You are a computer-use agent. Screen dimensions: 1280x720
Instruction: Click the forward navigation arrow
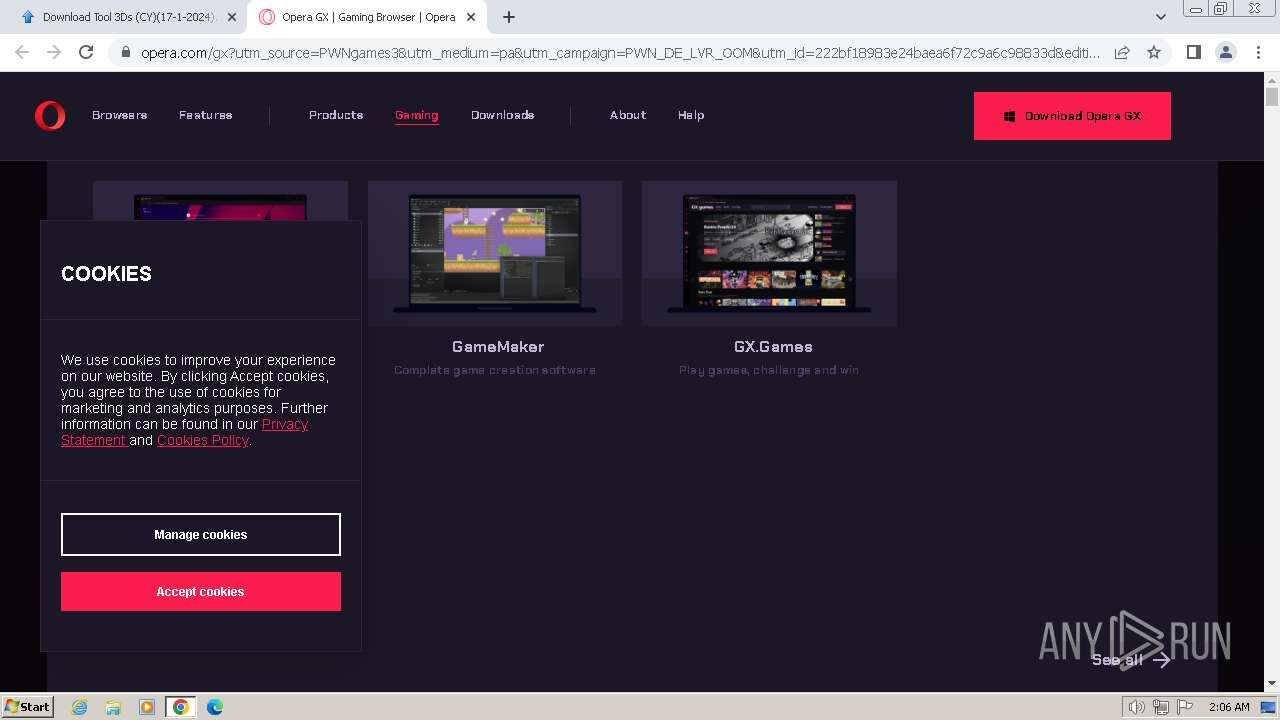pos(54,52)
